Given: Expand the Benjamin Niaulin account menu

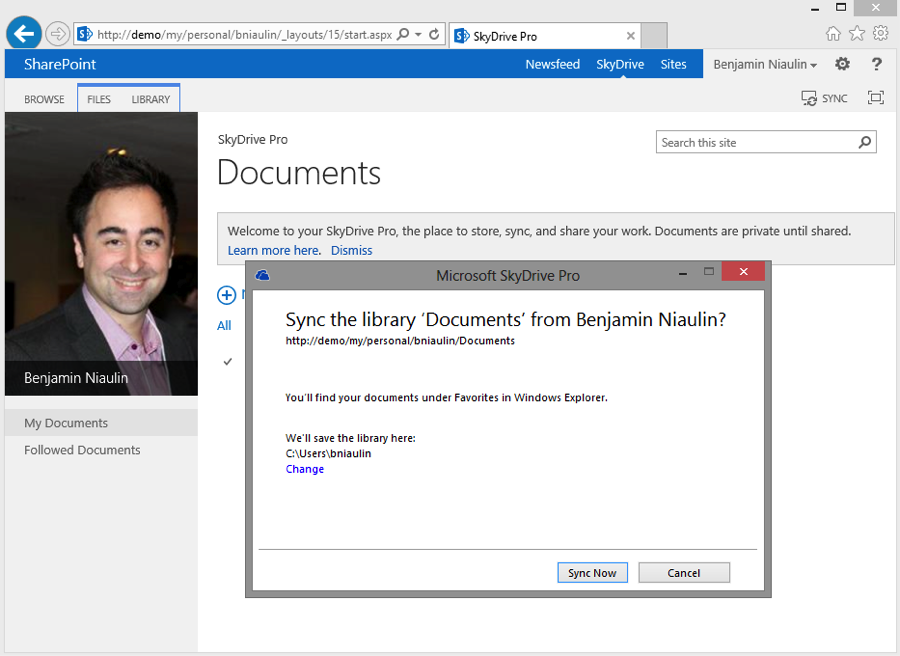Looking at the screenshot, I should 765,64.
